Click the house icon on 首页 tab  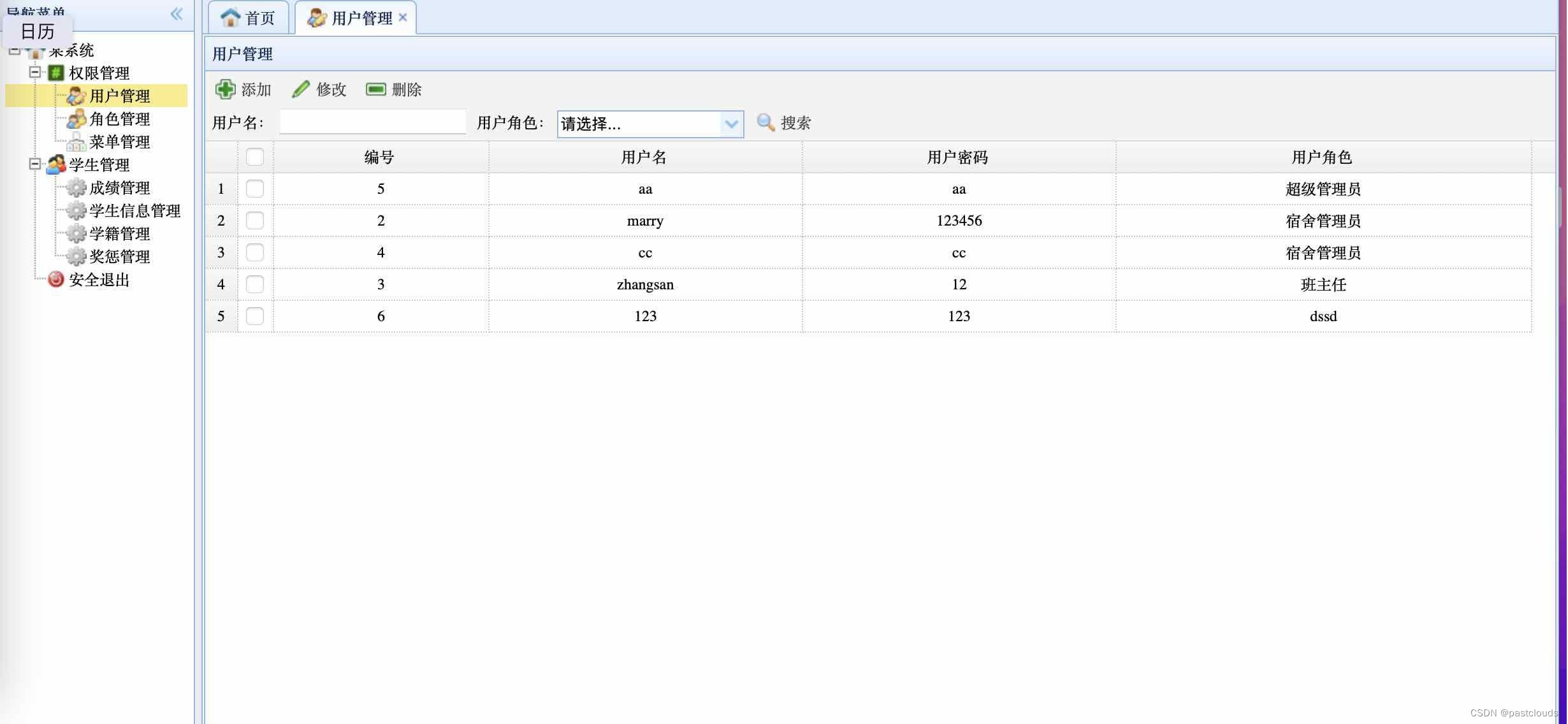(x=230, y=17)
